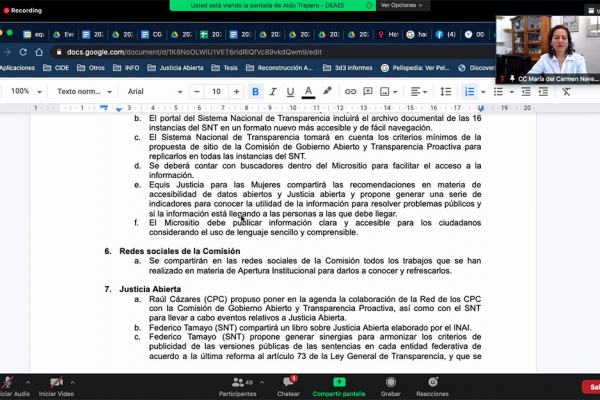Open the highlight color pen tool
This screenshot has width=600, height=400.
tap(327, 91)
